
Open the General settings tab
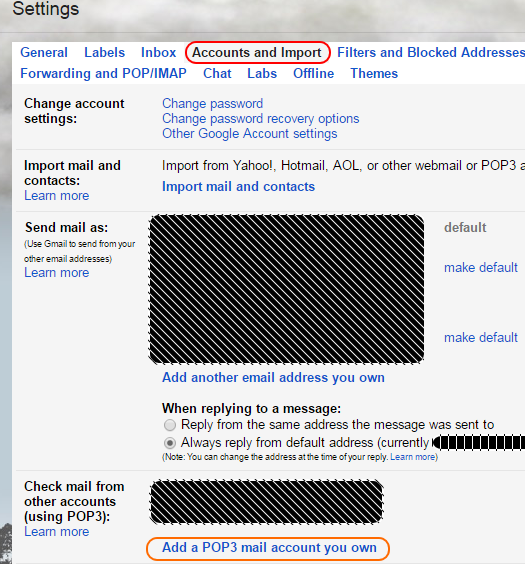(x=44, y=53)
